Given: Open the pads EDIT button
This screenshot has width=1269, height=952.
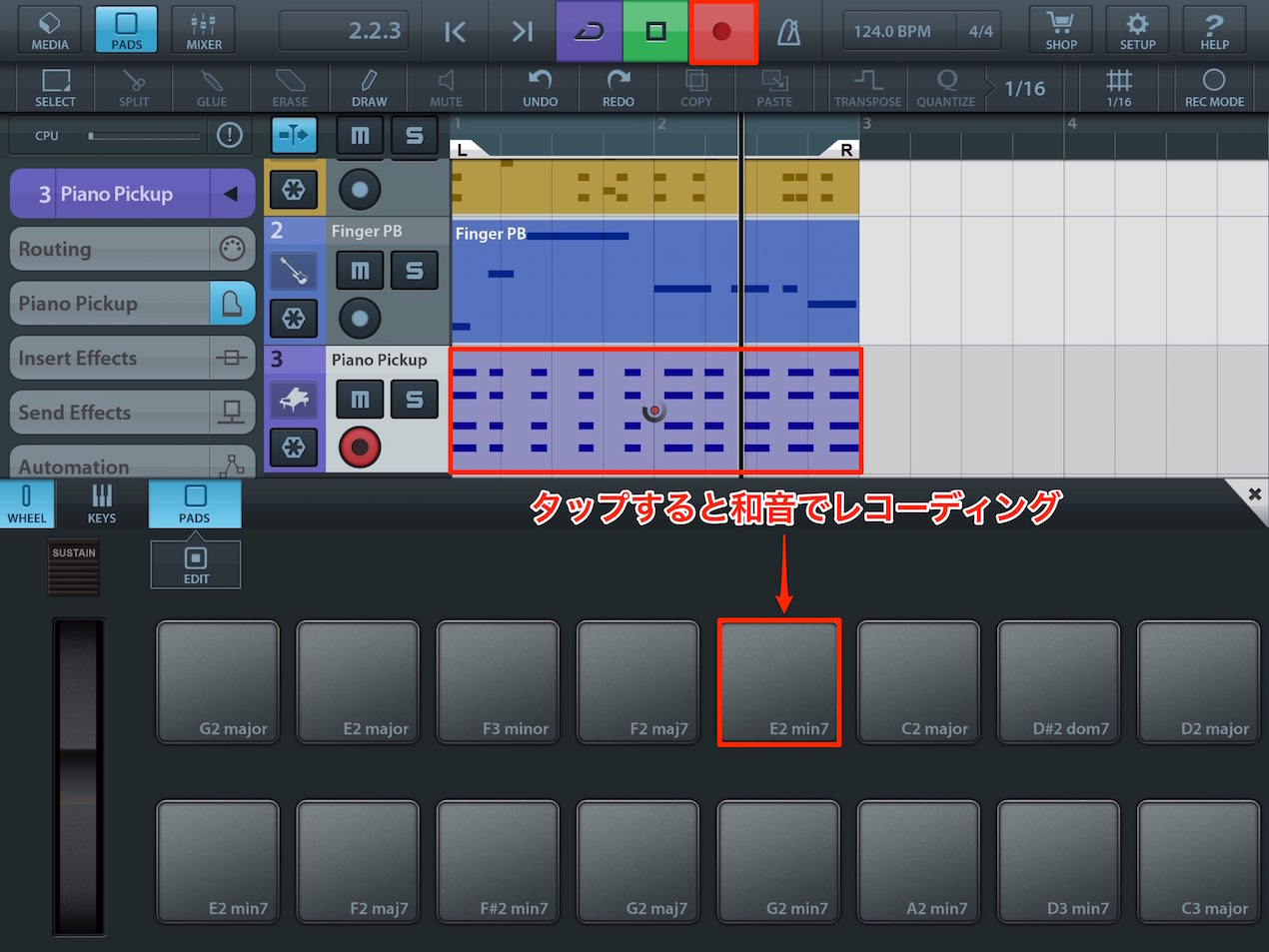Looking at the screenshot, I should click(196, 564).
